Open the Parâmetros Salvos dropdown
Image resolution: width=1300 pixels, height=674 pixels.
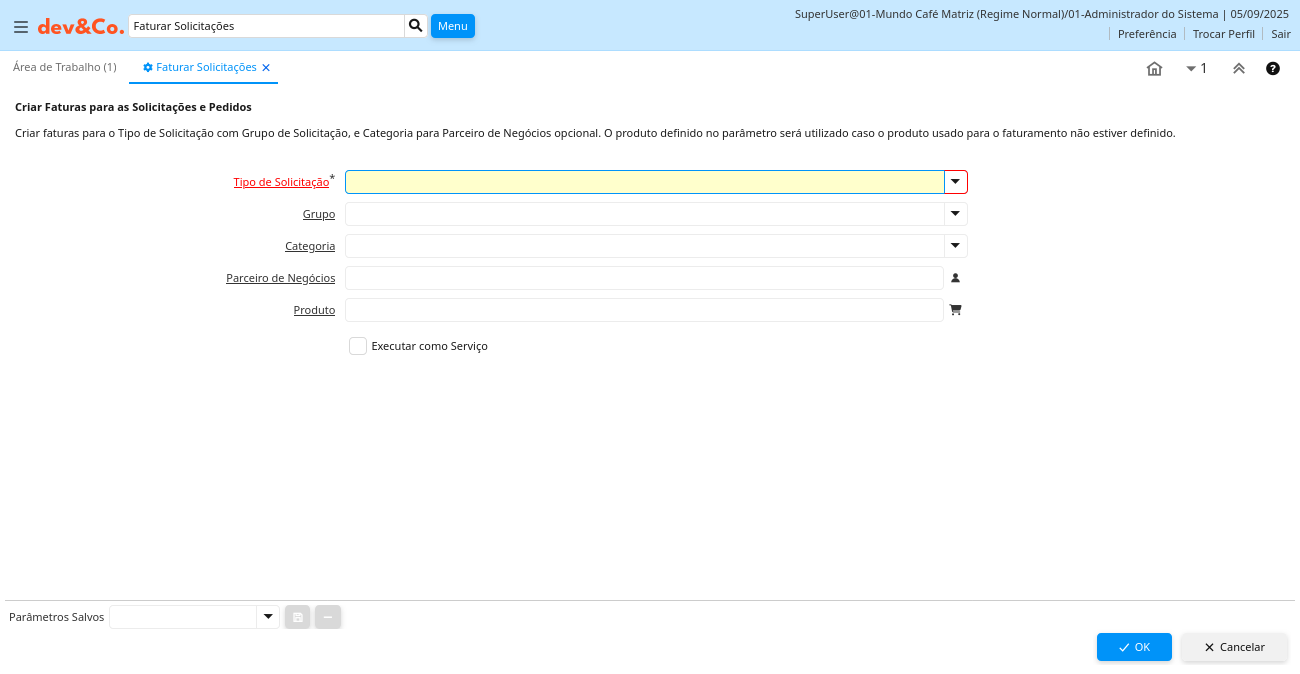pos(267,617)
